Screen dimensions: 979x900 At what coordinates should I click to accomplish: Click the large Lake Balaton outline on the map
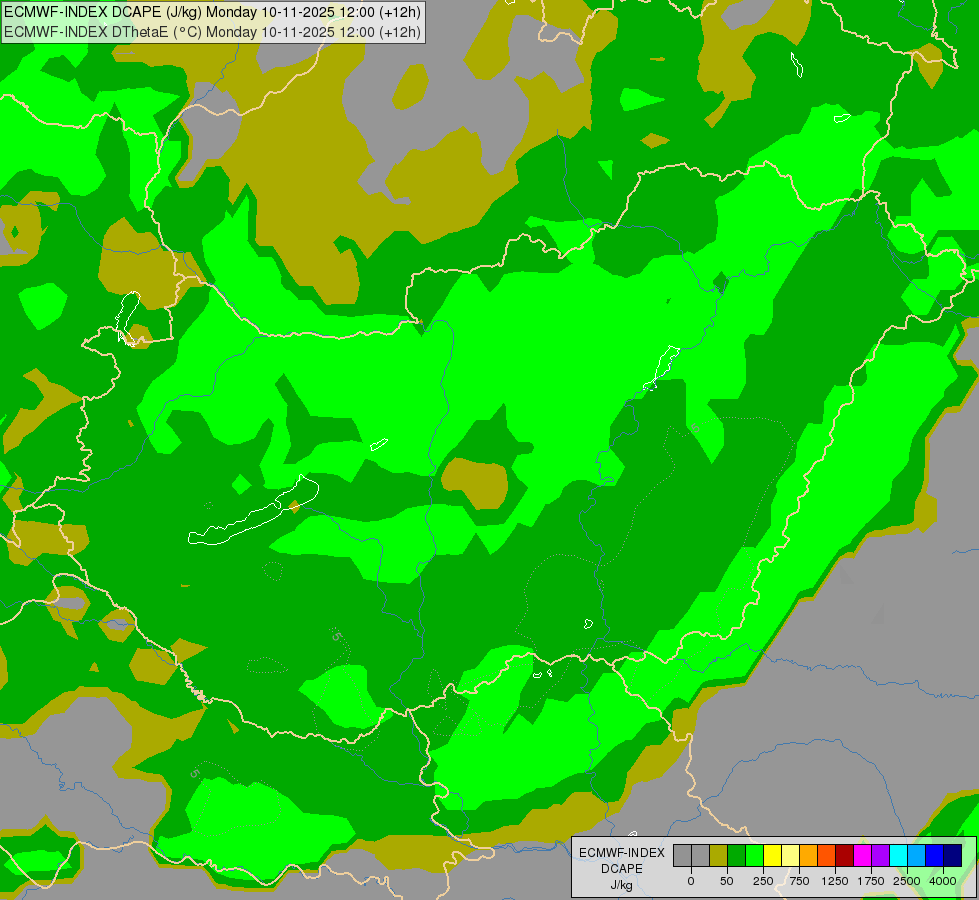click(253, 511)
